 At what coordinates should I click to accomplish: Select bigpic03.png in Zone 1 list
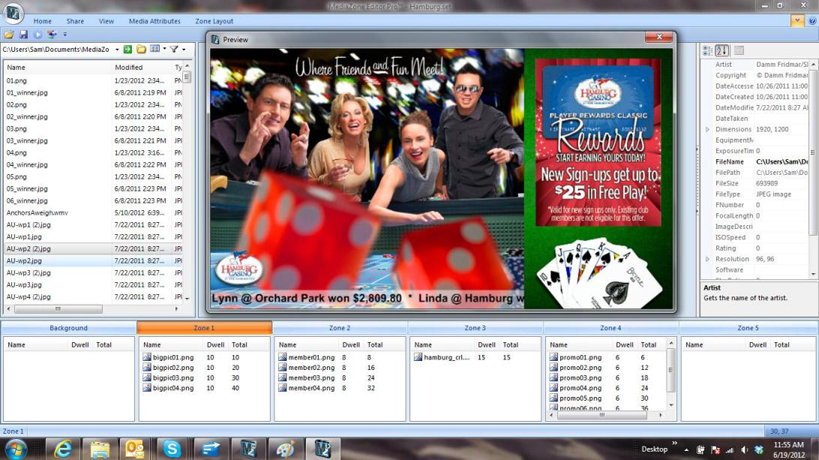pyautogui.click(x=174, y=378)
